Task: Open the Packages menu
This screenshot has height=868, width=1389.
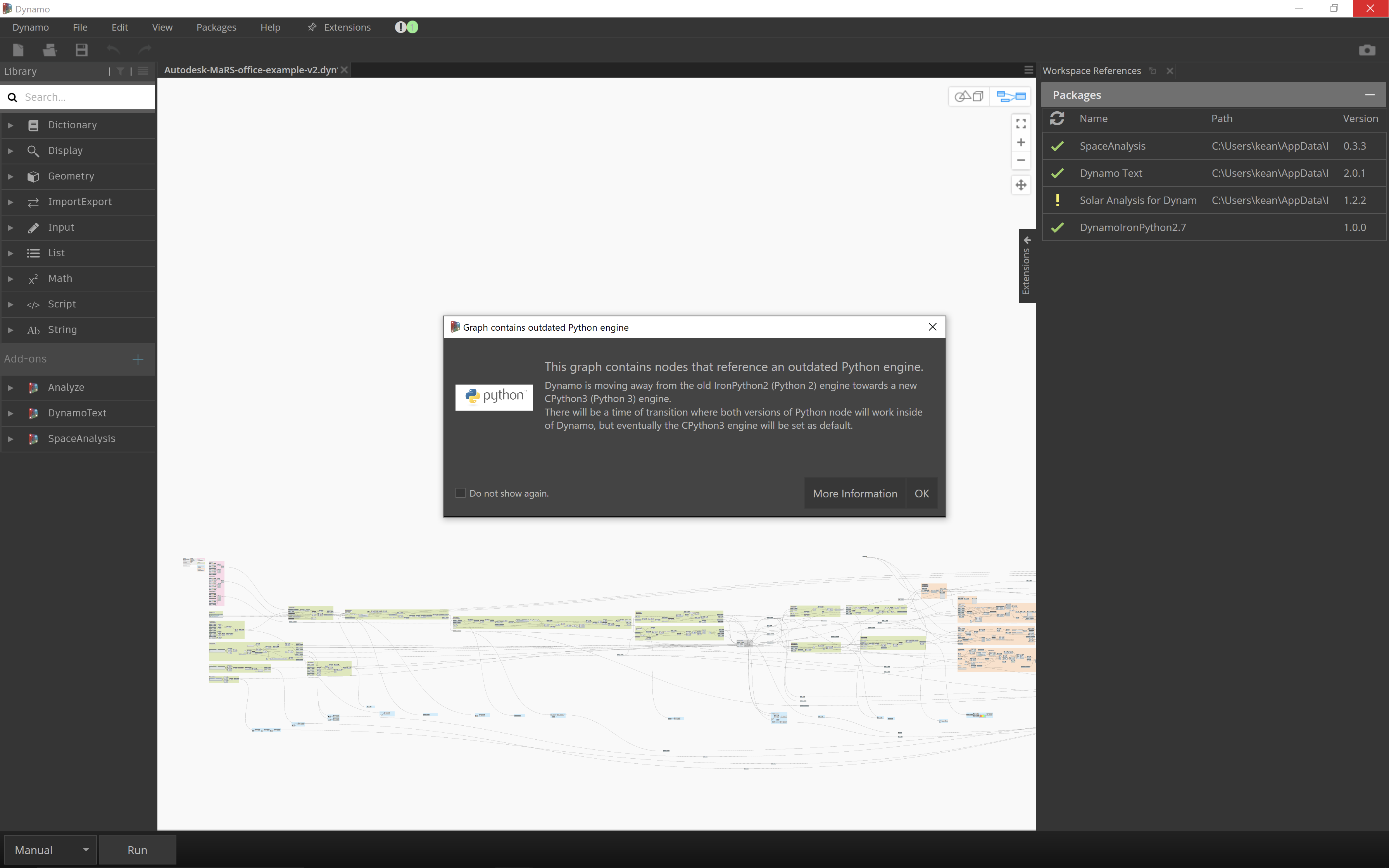Action: [x=216, y=27]
